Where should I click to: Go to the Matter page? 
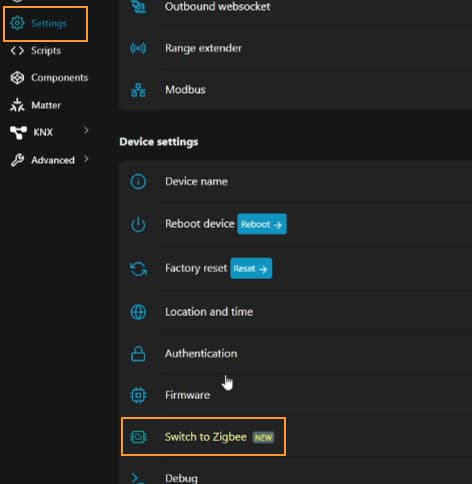46,105
